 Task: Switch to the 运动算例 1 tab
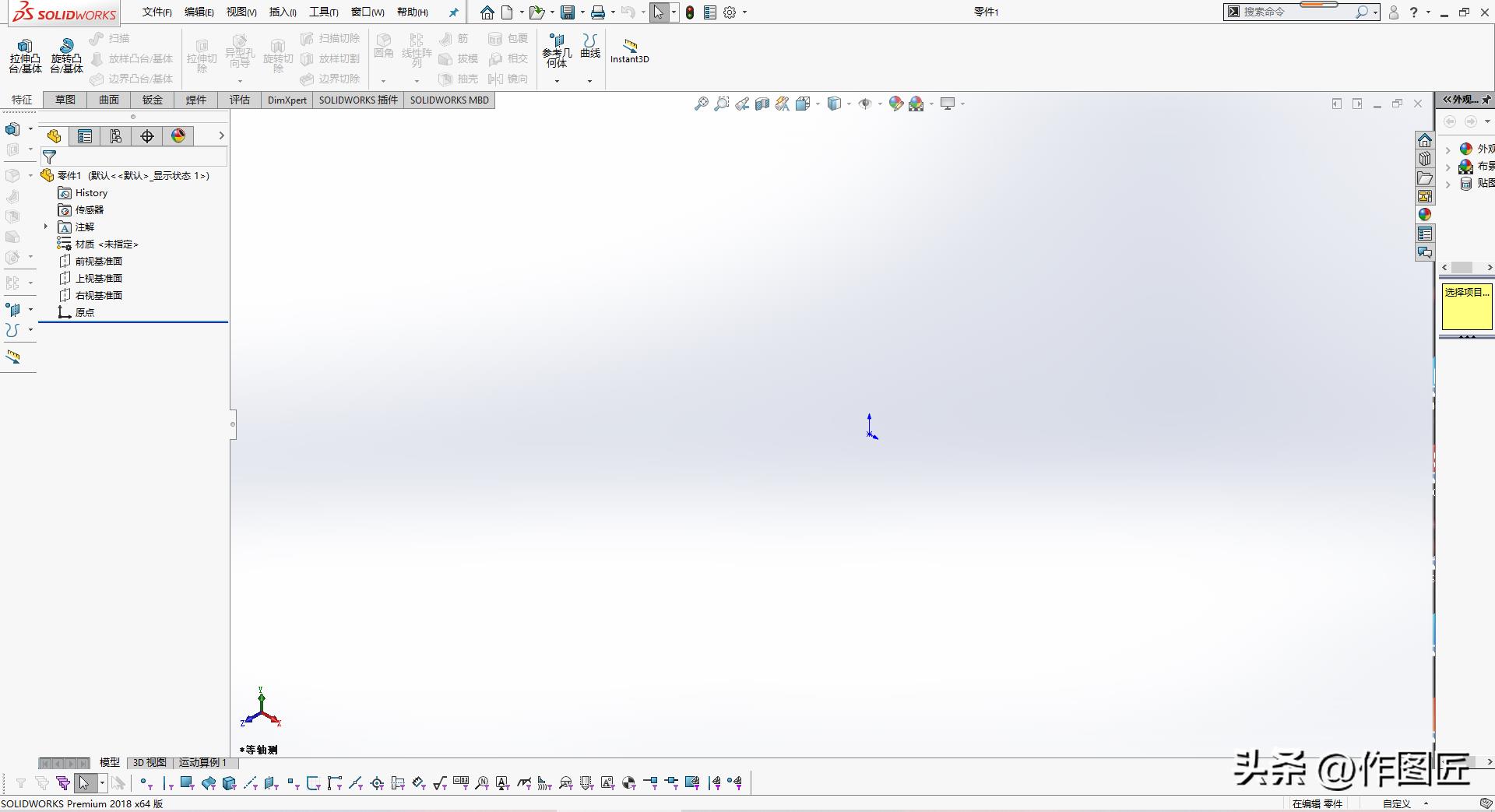202,762
